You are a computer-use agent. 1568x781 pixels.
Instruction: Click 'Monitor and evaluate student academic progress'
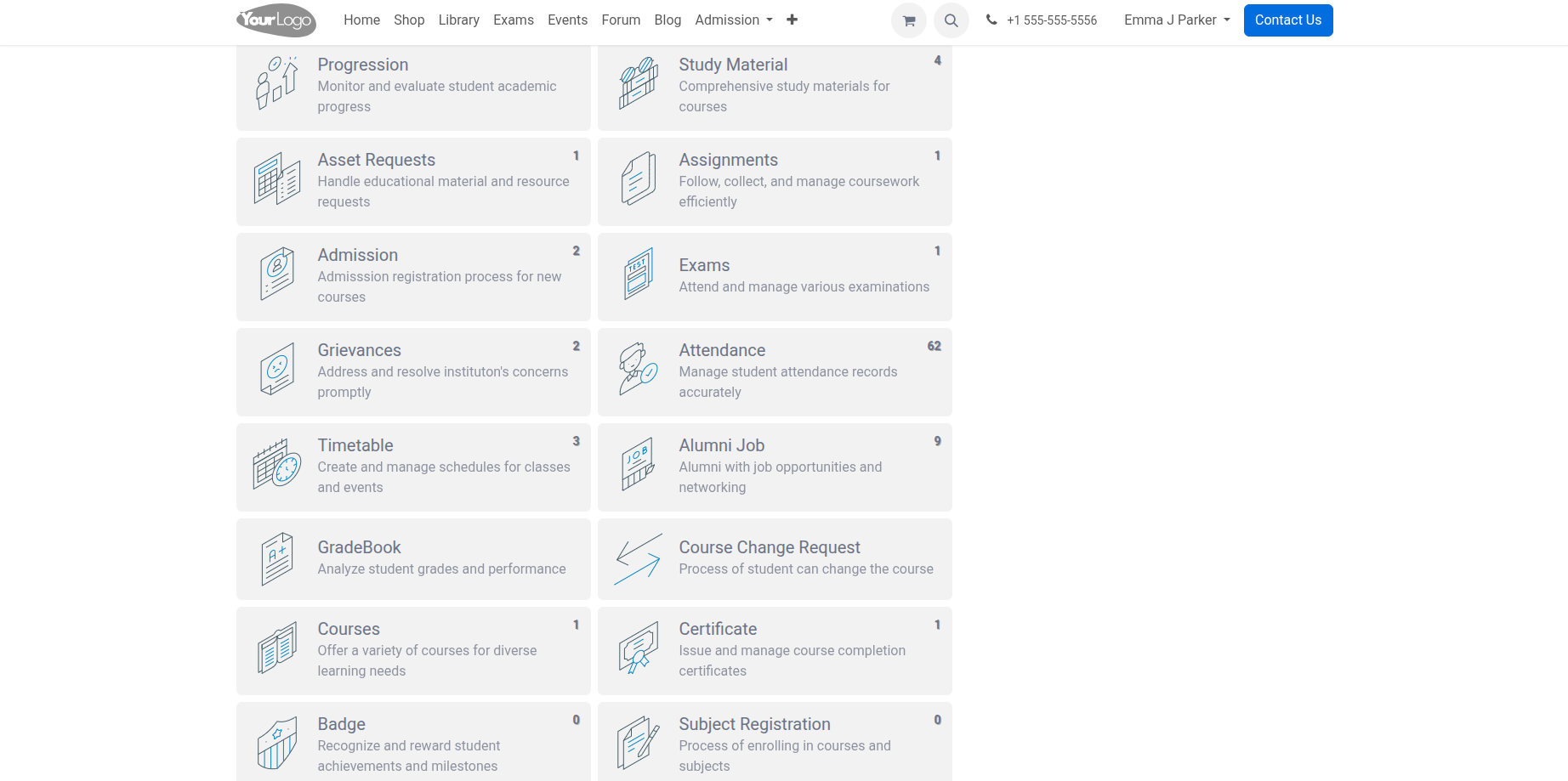pyautogui.click(x=437, y=96)
